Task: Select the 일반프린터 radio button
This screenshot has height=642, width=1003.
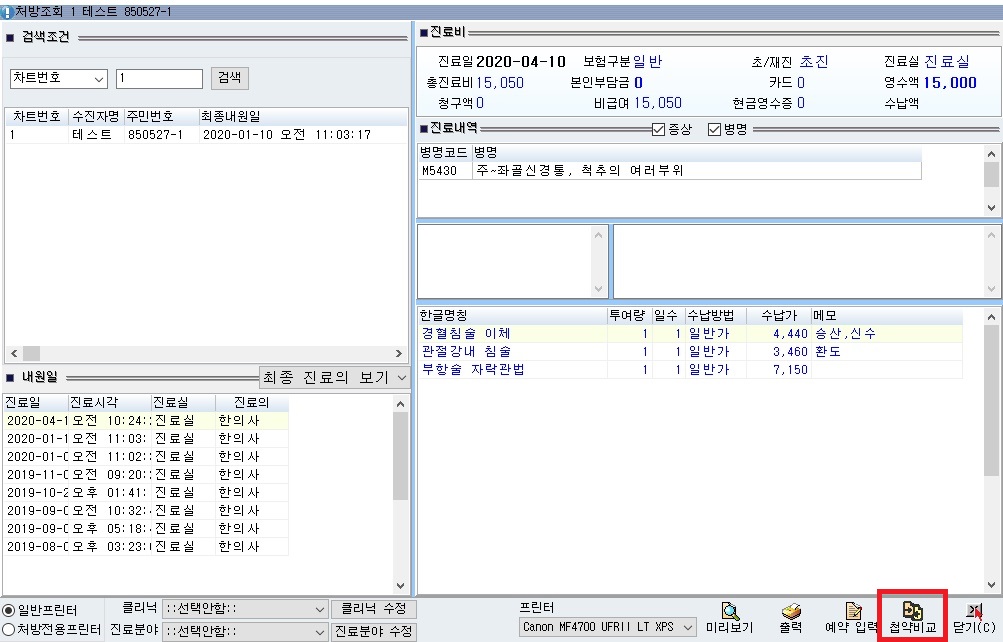Action: (x=8, y=609)
